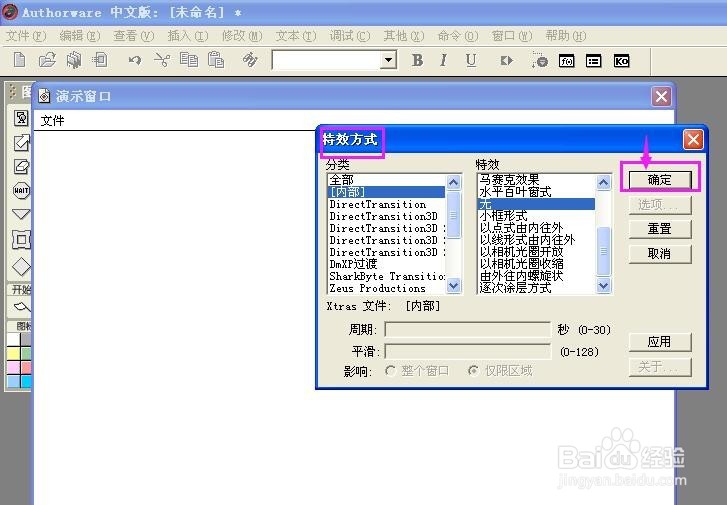Select the Motion icon in icon palette
The height and width of the screenshot is (505, 727).
coord(21,142)
